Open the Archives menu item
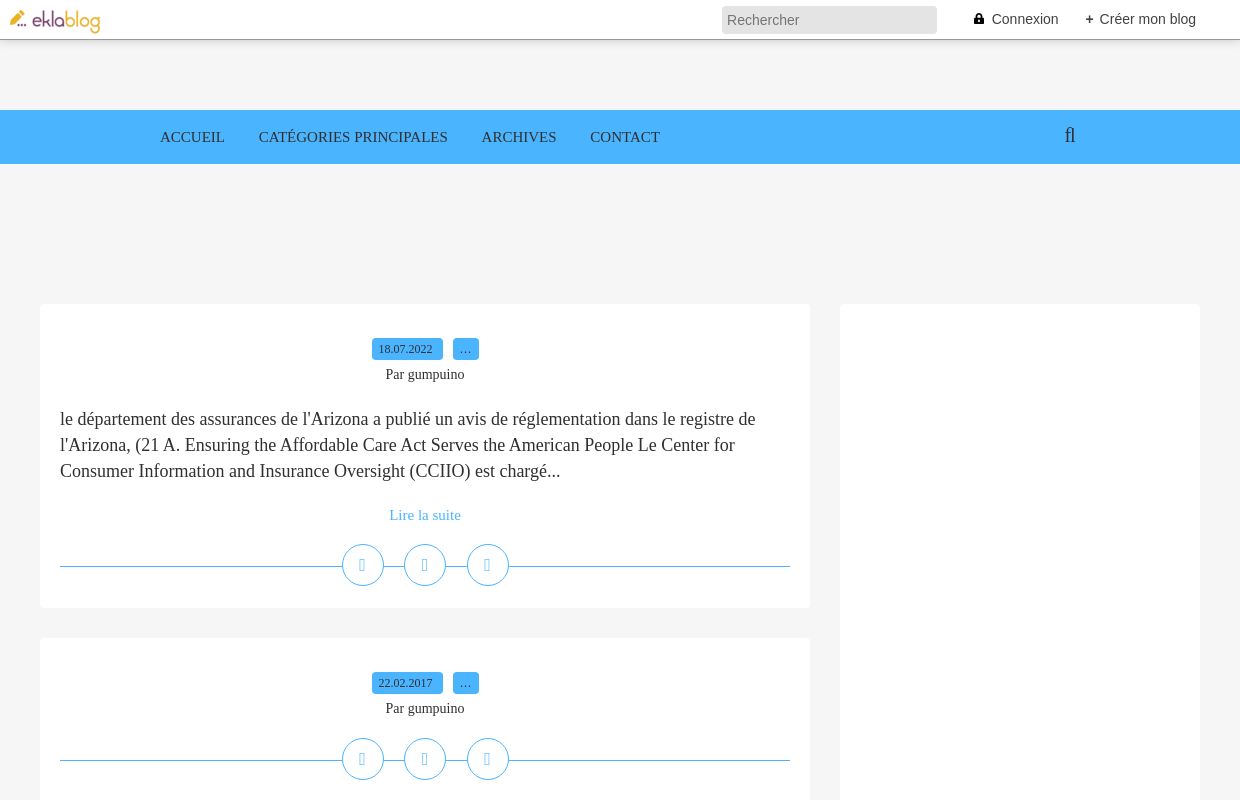The height and width of the screenshot is (800, 1240). pos(519,137)
